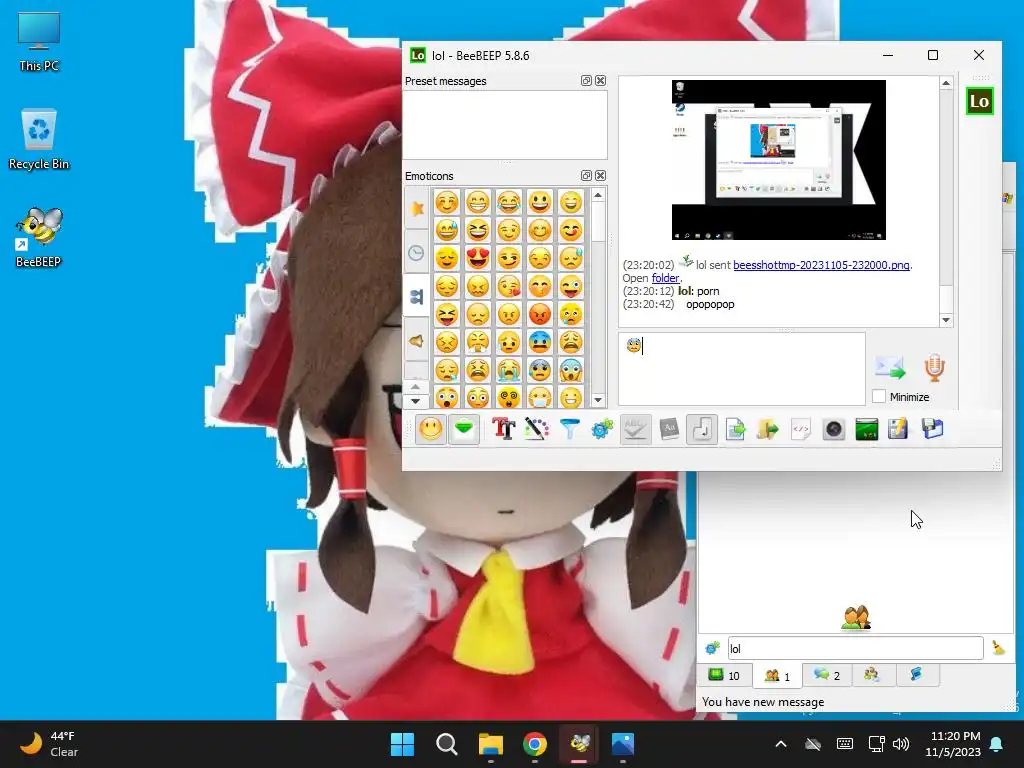Click the green board window icon

(x=867, y=429)
